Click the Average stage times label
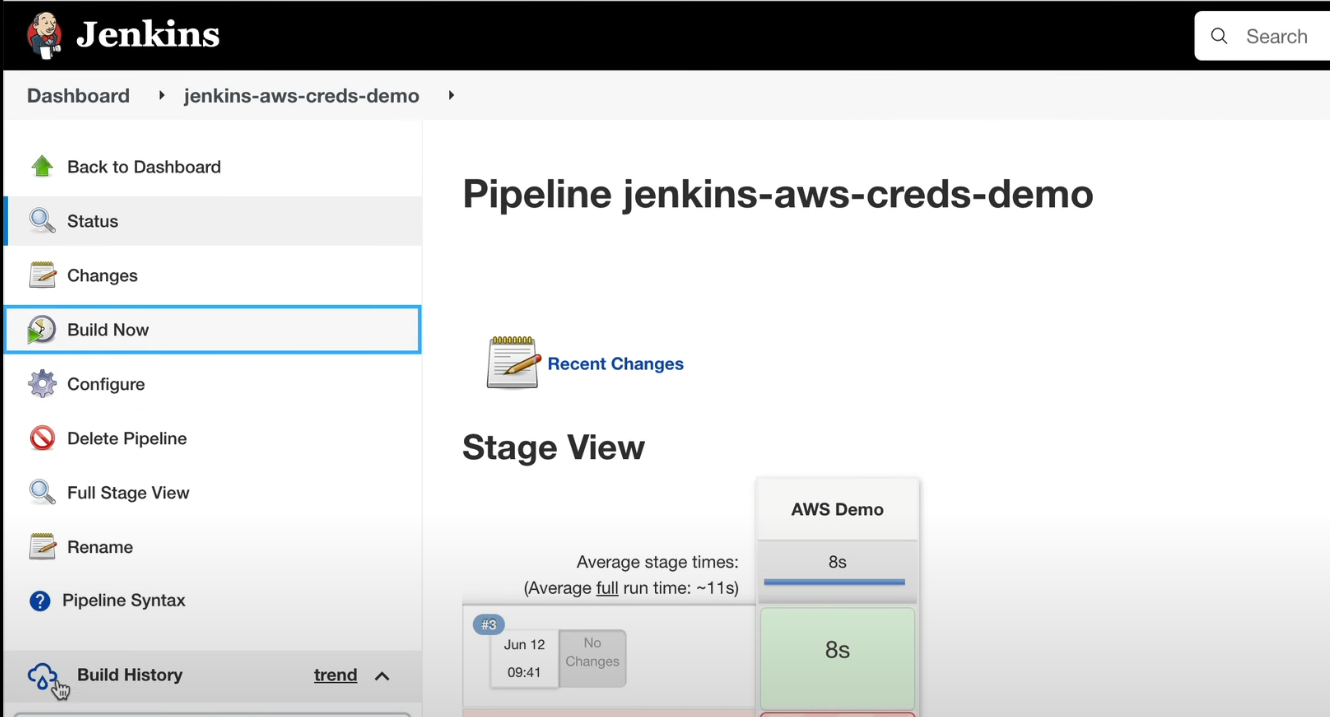1330x717 pixels. pyautogui.click(x=657, y=562)
